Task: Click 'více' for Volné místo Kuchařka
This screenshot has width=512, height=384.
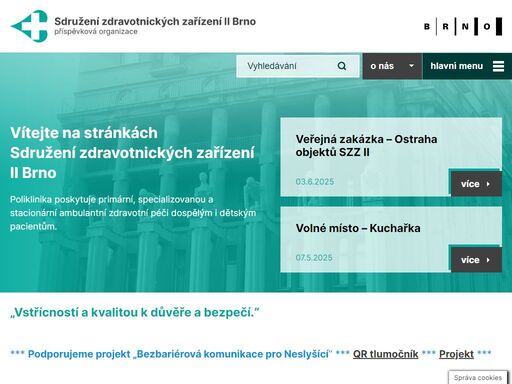Action: click(476, 260)
